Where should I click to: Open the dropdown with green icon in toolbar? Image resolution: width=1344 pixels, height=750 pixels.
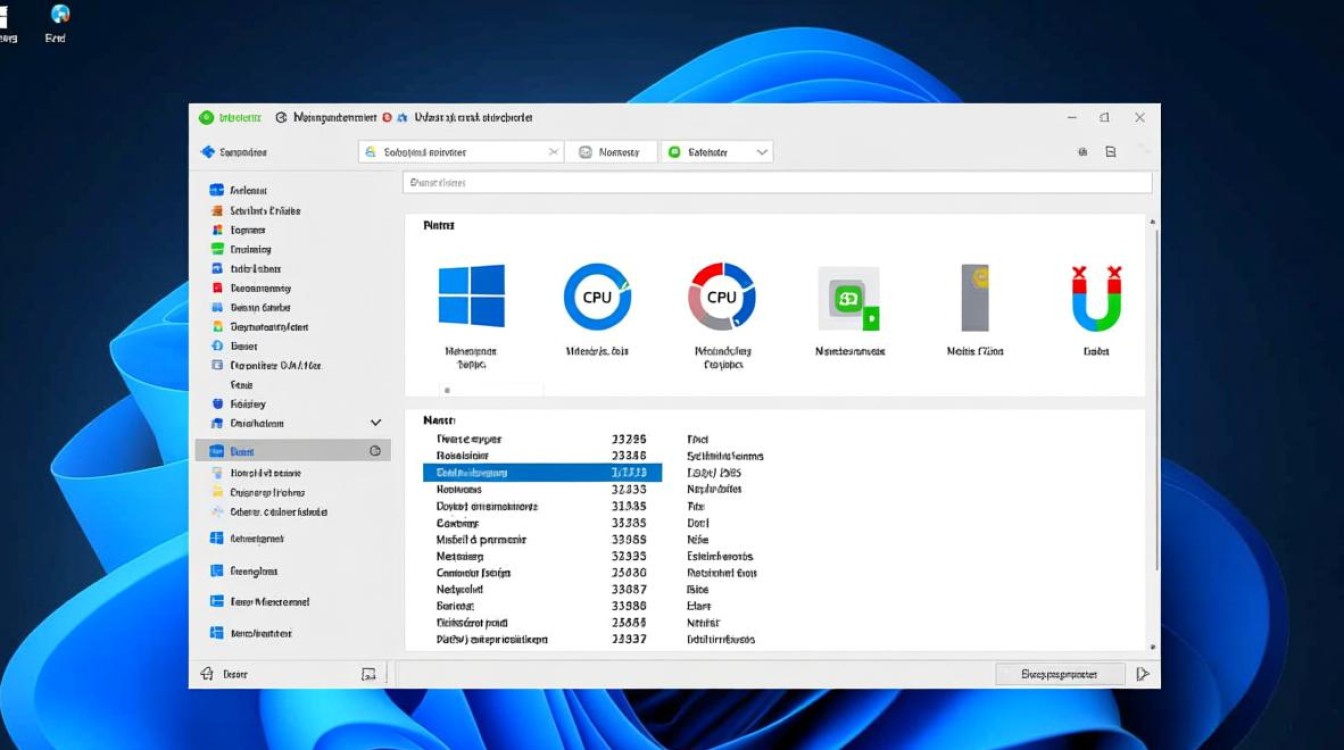pyautogui.click(x=716, y=152)
